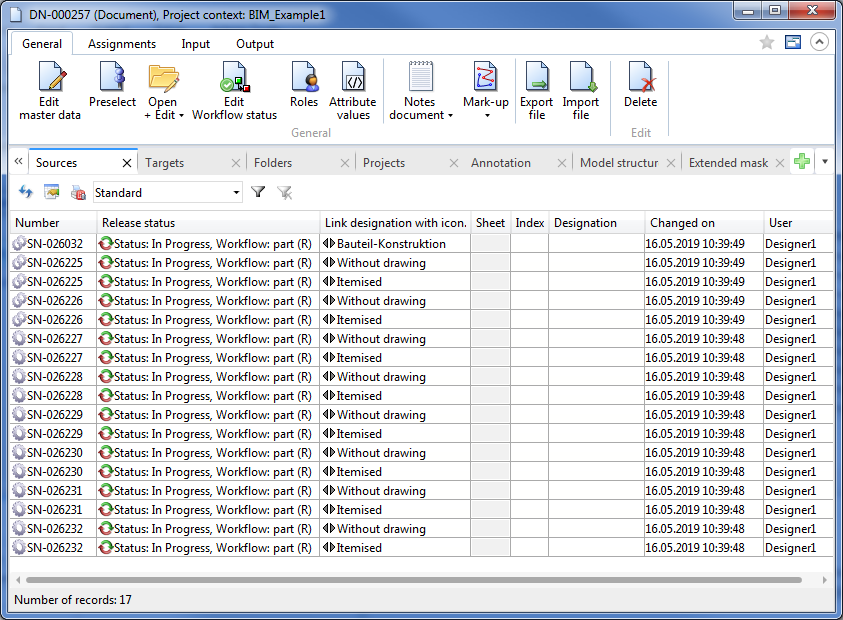Switch to the Assignments ribbon tab
843x620 pixels.
coord(122,44)
